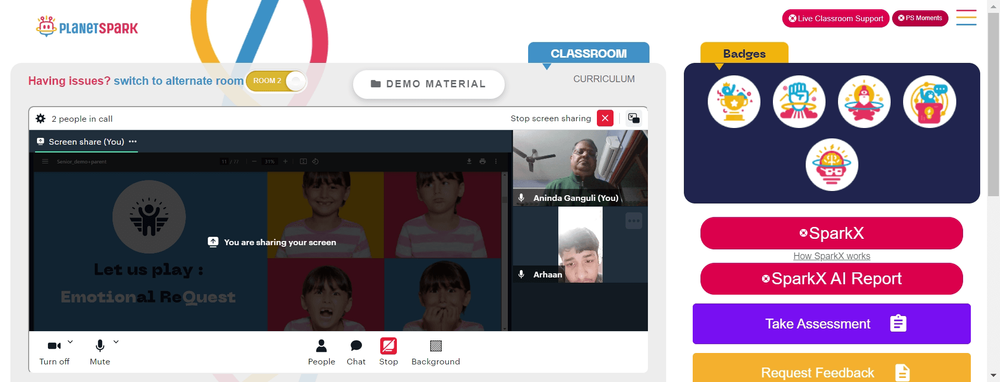Open the three-dot menu on Arhaan's tile
Viewport: 1000px width, 382px height.
(633, 221)
